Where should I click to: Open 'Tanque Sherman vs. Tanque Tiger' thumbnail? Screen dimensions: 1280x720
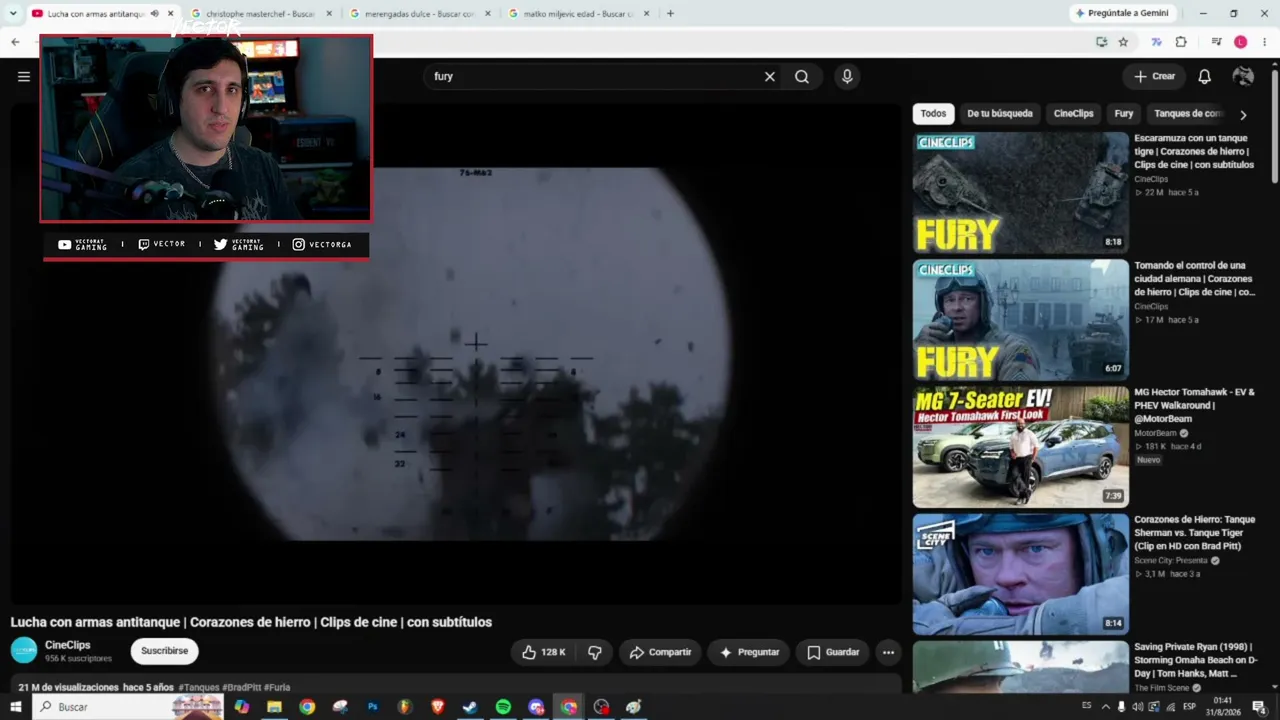click(1020, 574)
